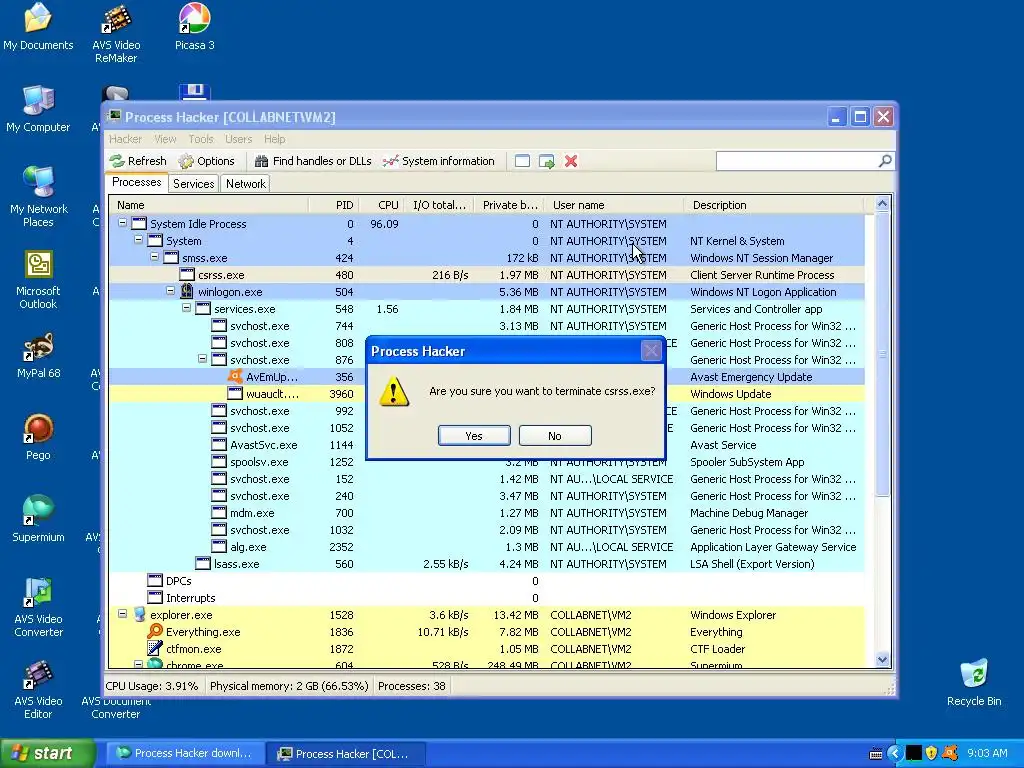This screenshot has width=1024, height=768.
Task: Click the process list scroll up arrow
Action: 882,204
